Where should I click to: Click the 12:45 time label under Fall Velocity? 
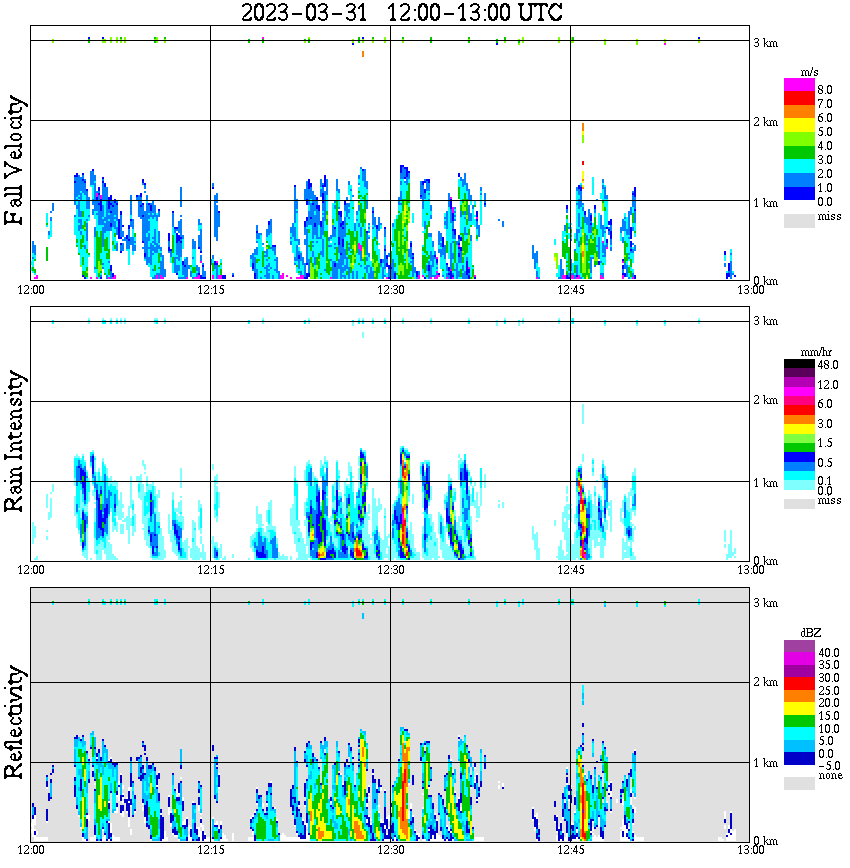571,290
